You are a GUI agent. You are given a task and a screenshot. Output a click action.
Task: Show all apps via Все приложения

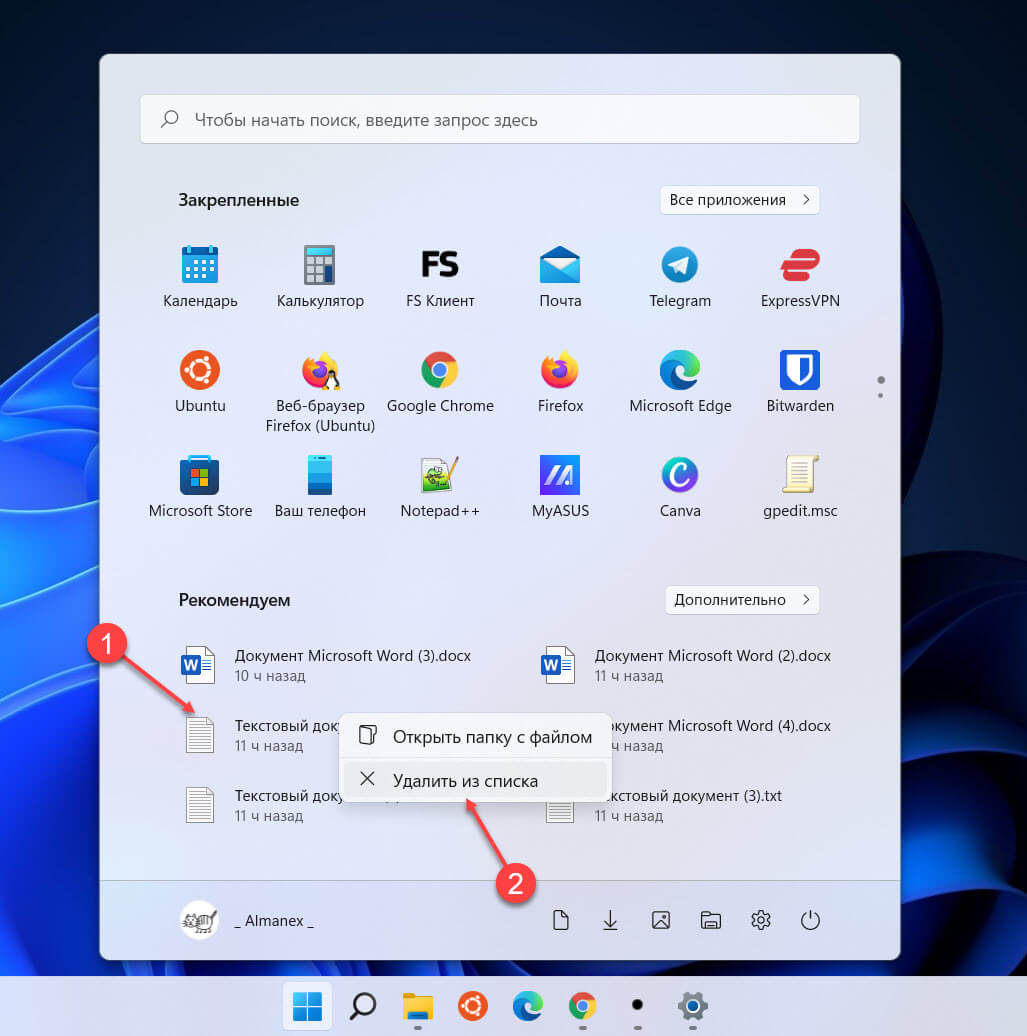click(x=740, y=200)
